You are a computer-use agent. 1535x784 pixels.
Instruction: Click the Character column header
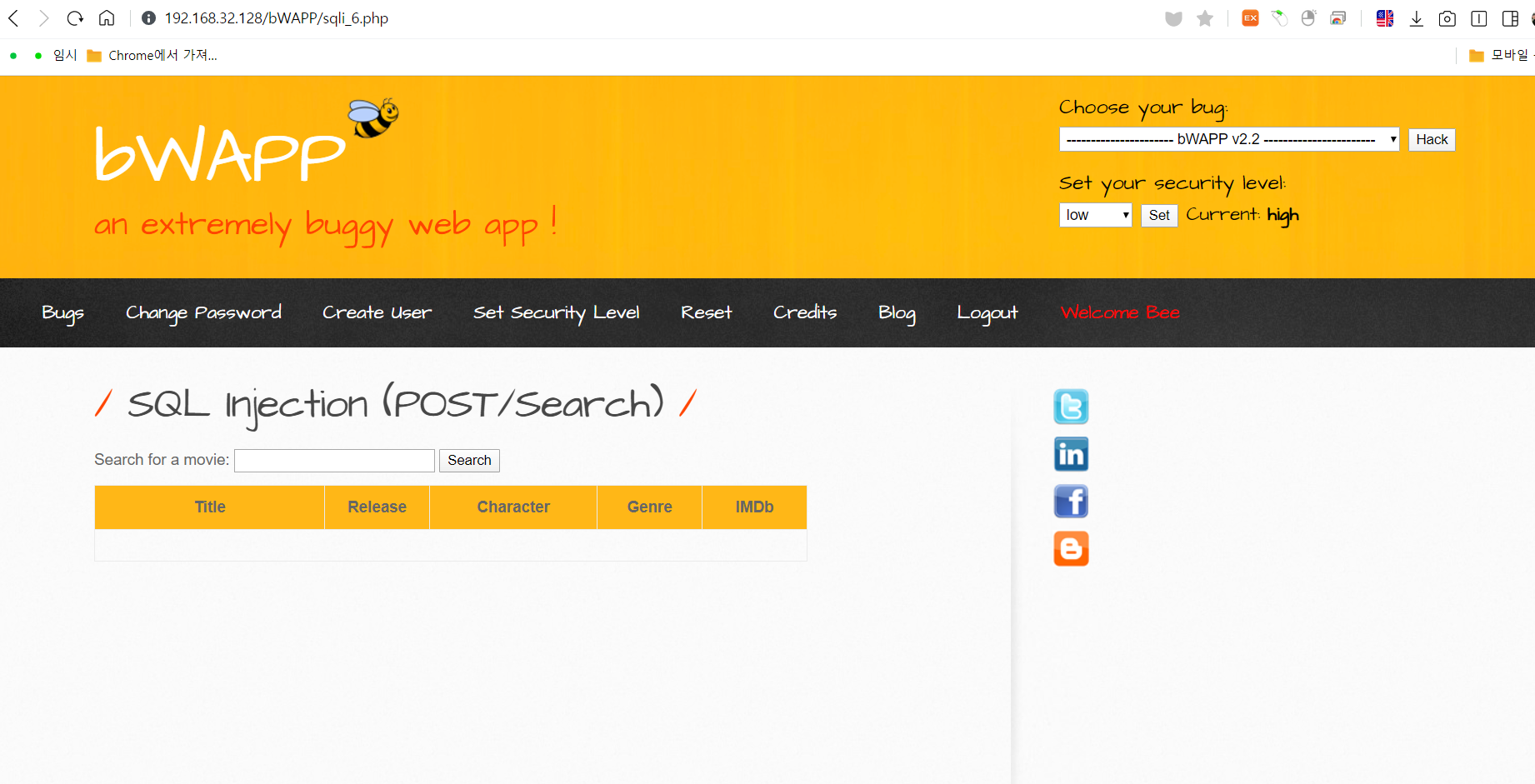[x=513, y=507]
